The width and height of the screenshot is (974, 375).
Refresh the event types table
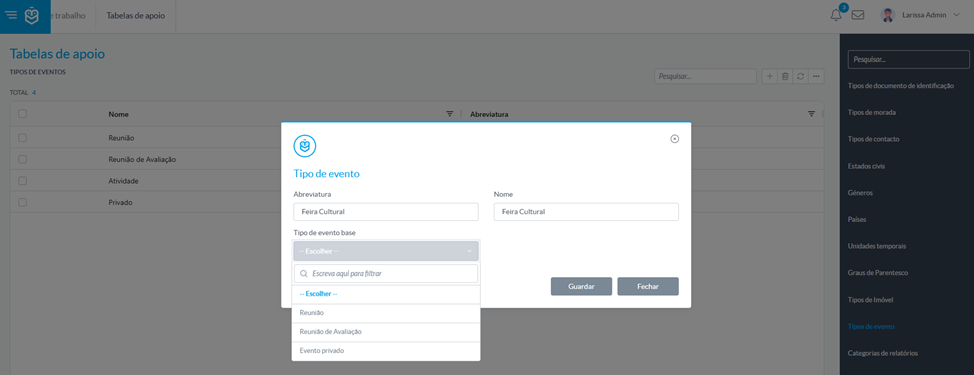click(801, 76)
